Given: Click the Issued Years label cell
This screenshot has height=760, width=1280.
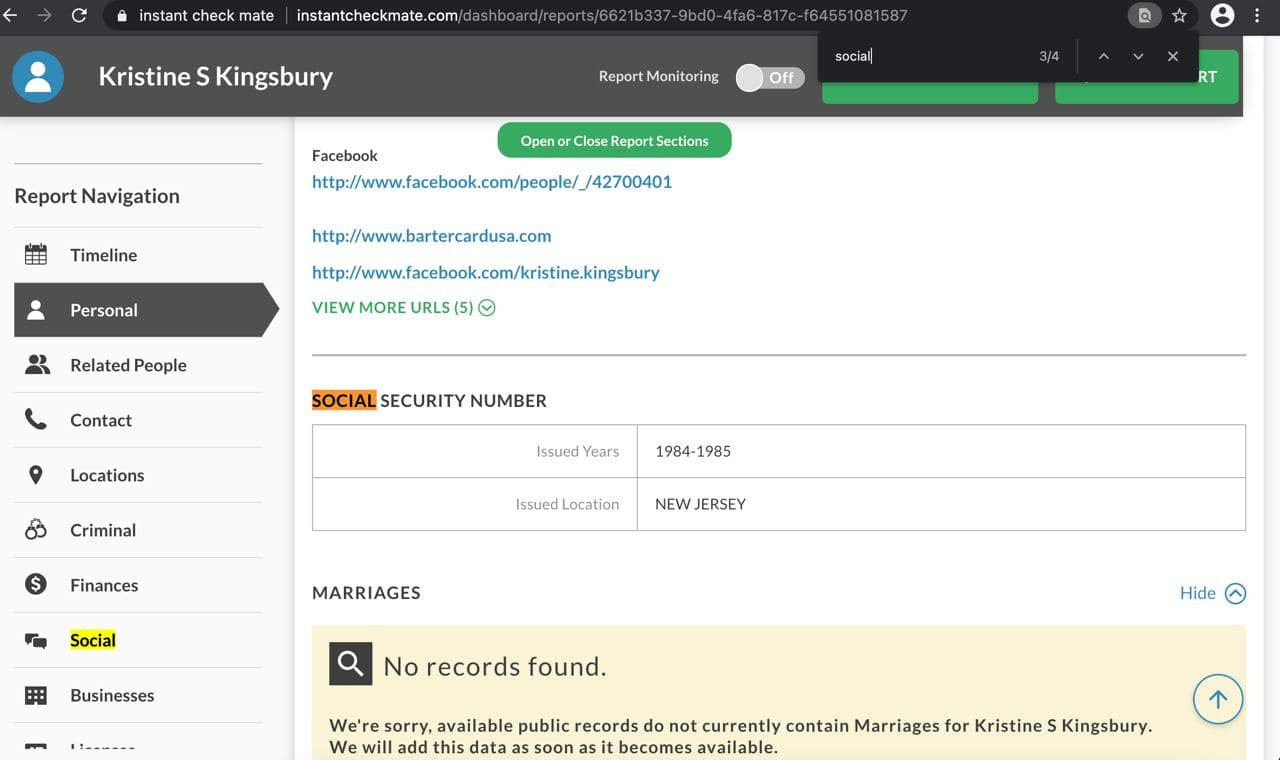Looking at the screenshot, I should click(x=475, y=451).
